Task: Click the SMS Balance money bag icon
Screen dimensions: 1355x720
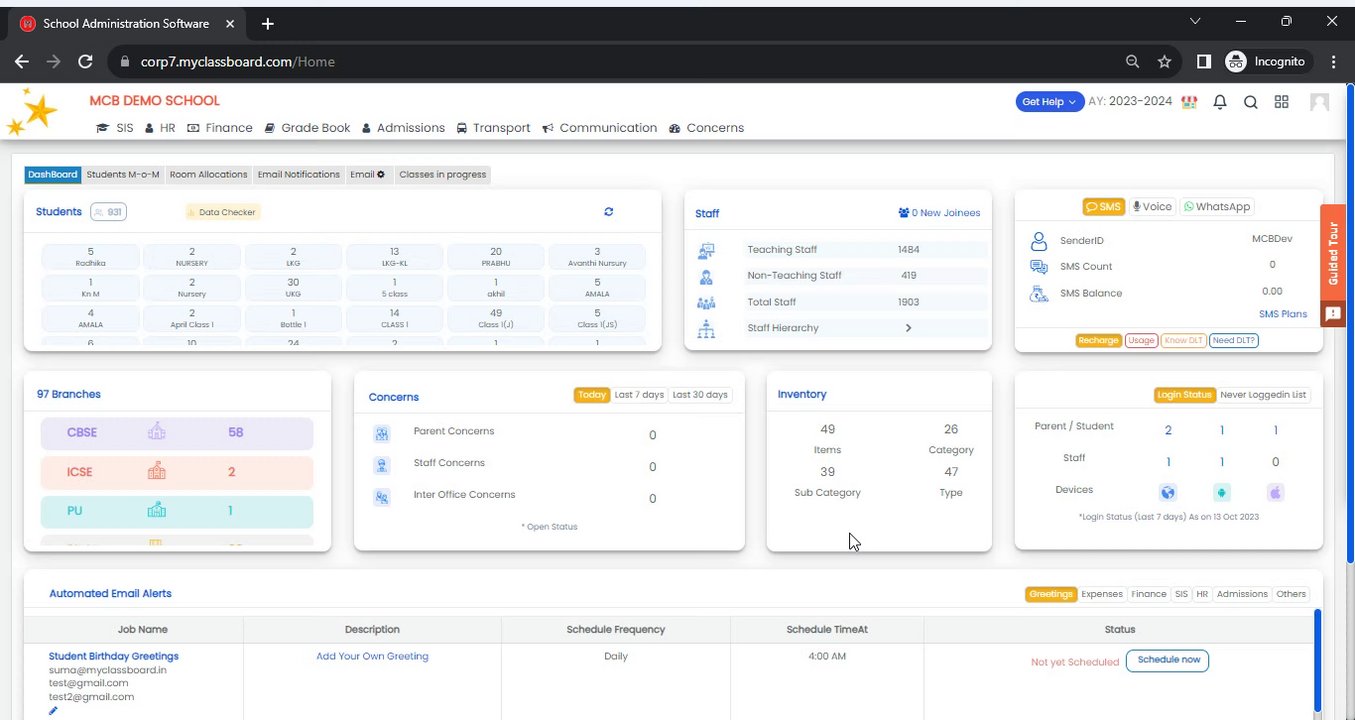Action: (1039, 294)
